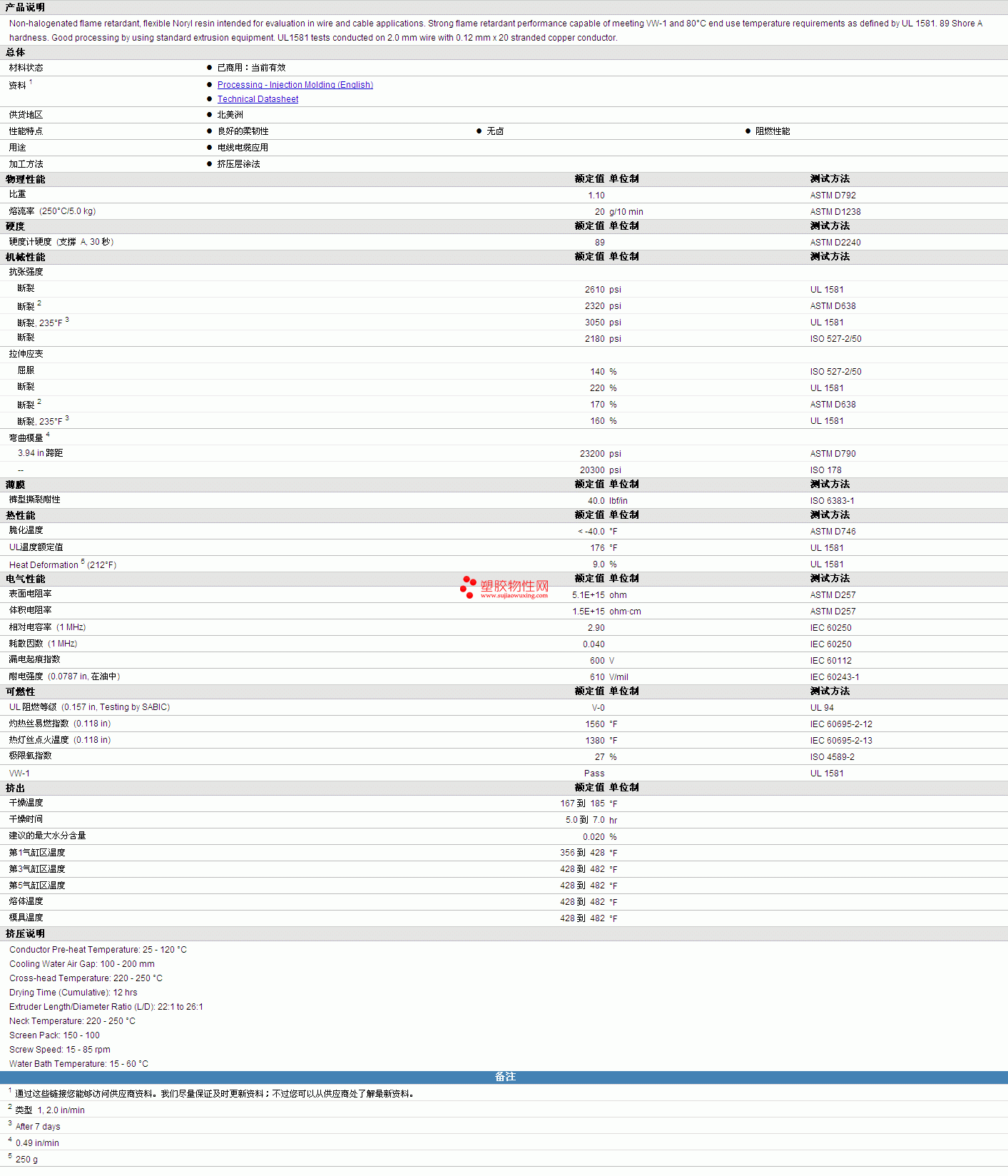Click elongation value 220 %

click(604, 388)
